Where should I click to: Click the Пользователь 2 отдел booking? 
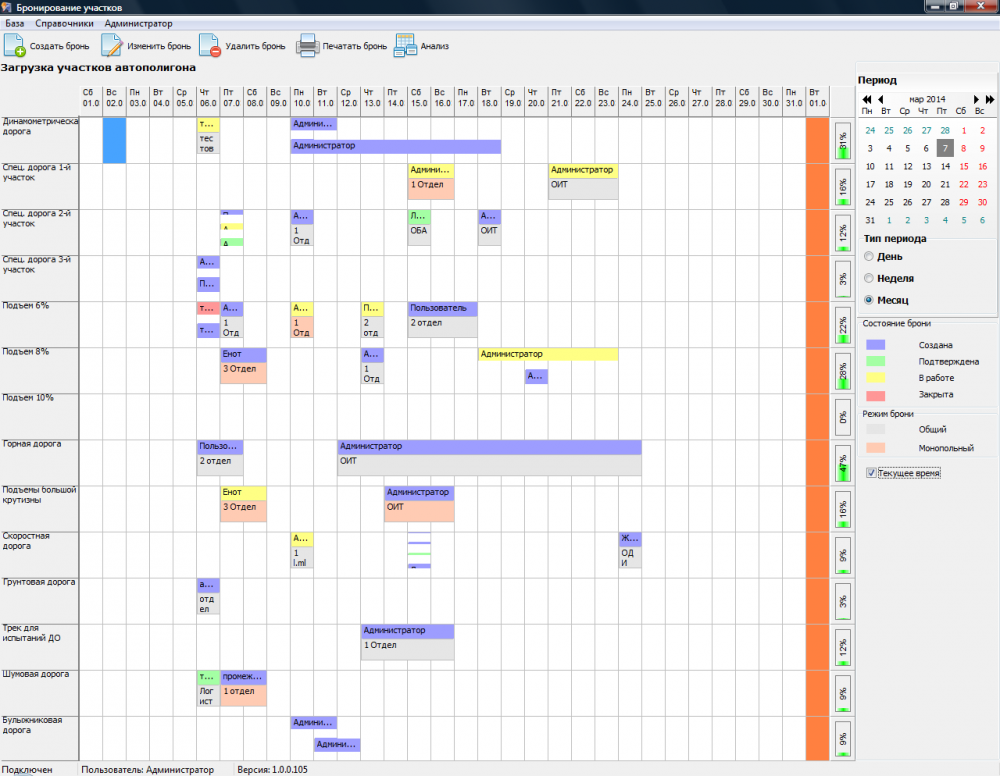tap(443, 319)
